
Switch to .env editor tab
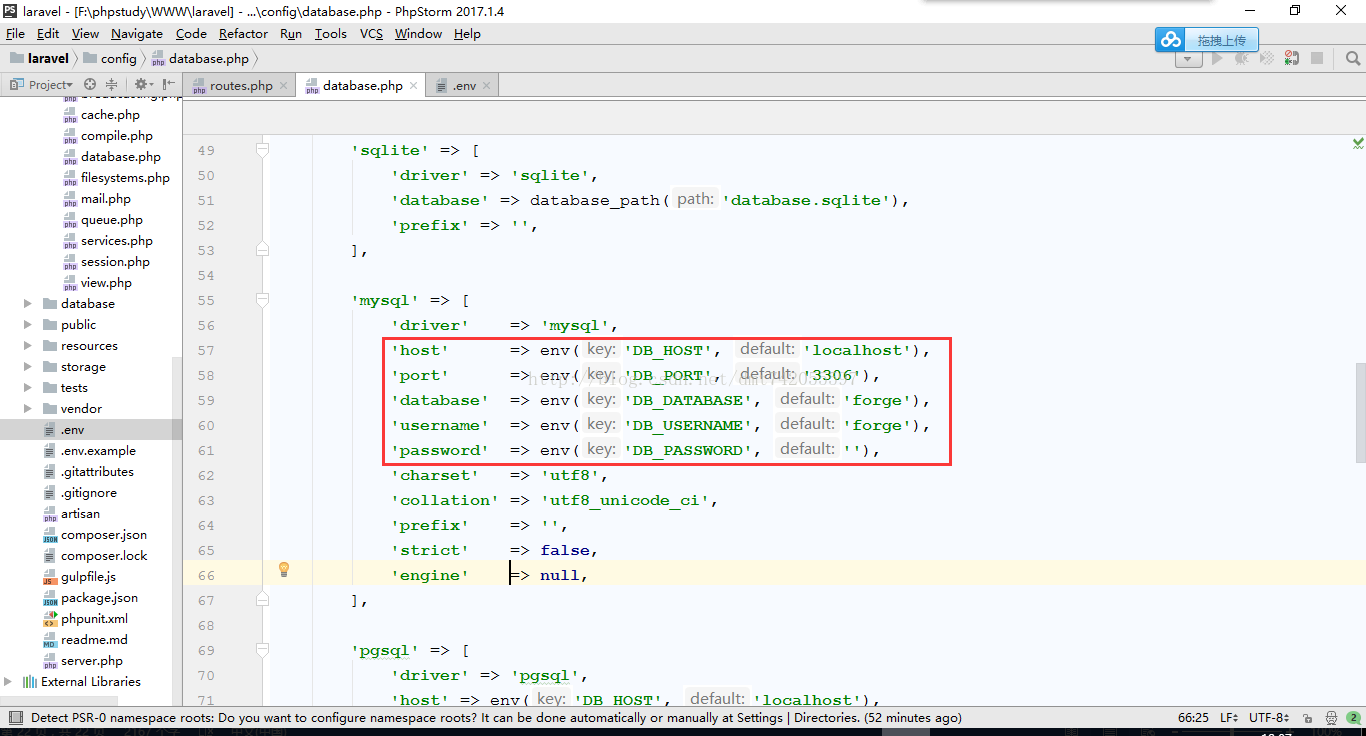[462, 86]
